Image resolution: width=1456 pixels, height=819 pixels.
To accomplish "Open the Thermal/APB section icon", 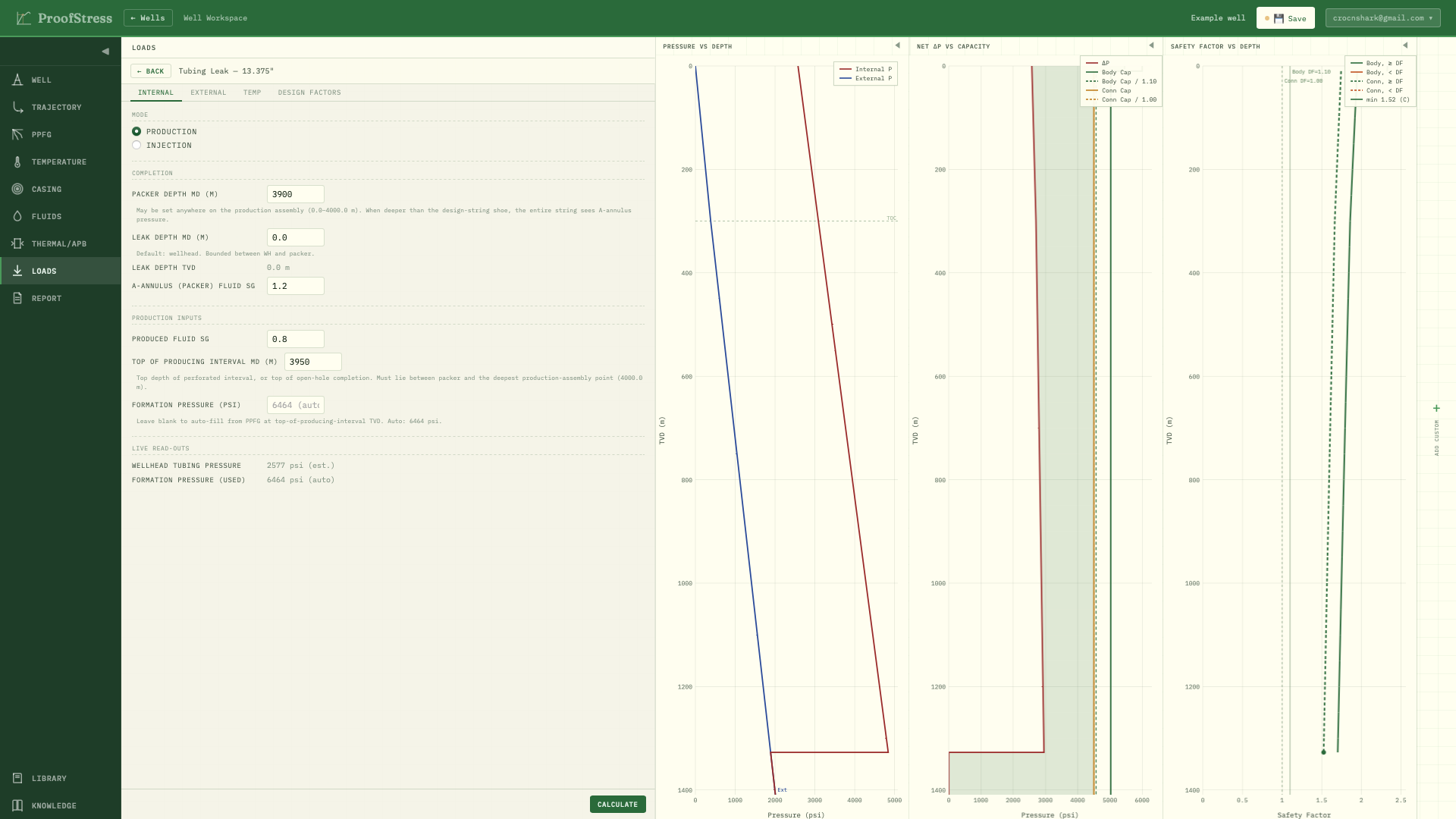I will [x=17, y=243].
